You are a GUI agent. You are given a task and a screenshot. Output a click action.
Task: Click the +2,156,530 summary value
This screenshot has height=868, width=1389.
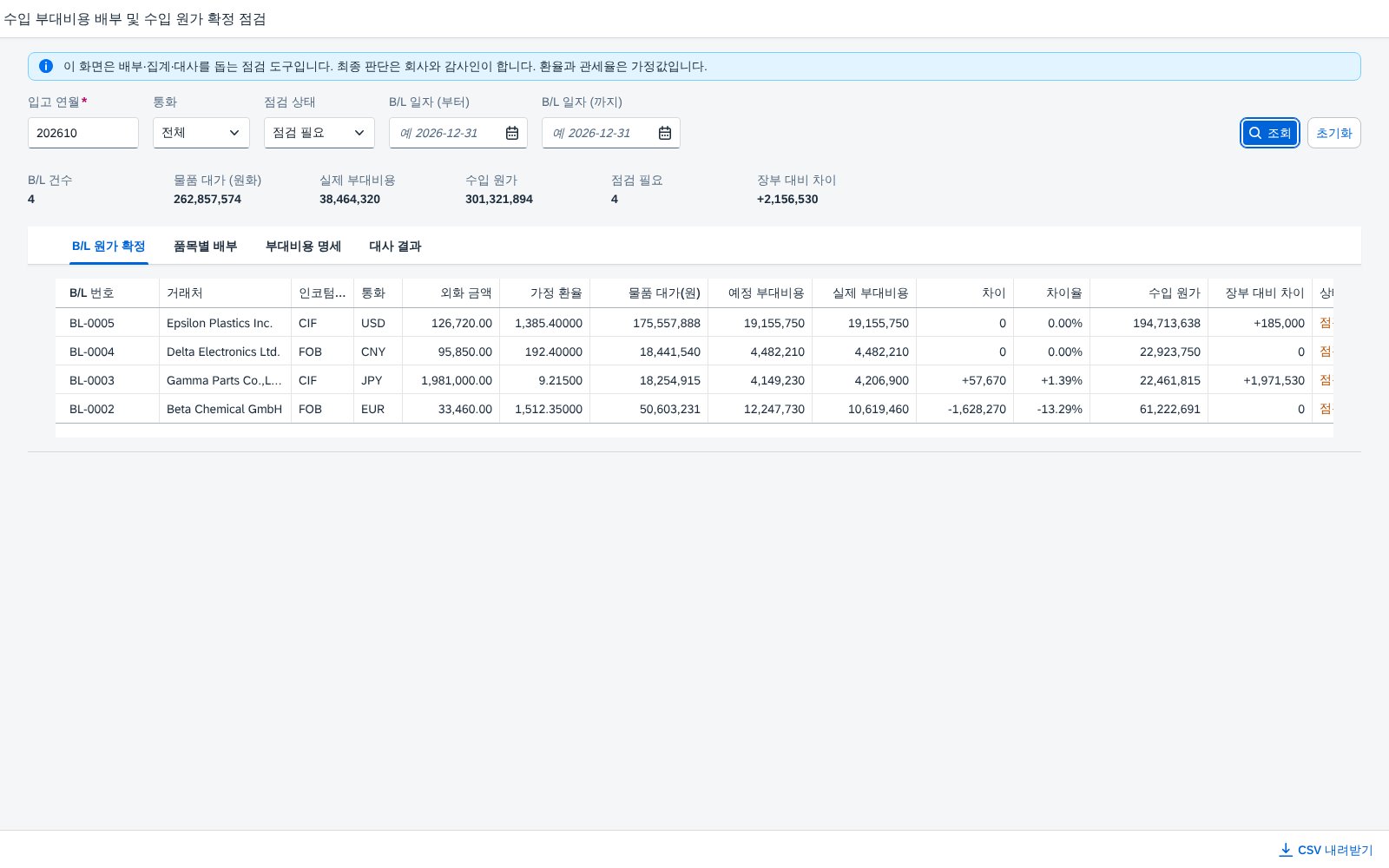click(x=787, y=199)
